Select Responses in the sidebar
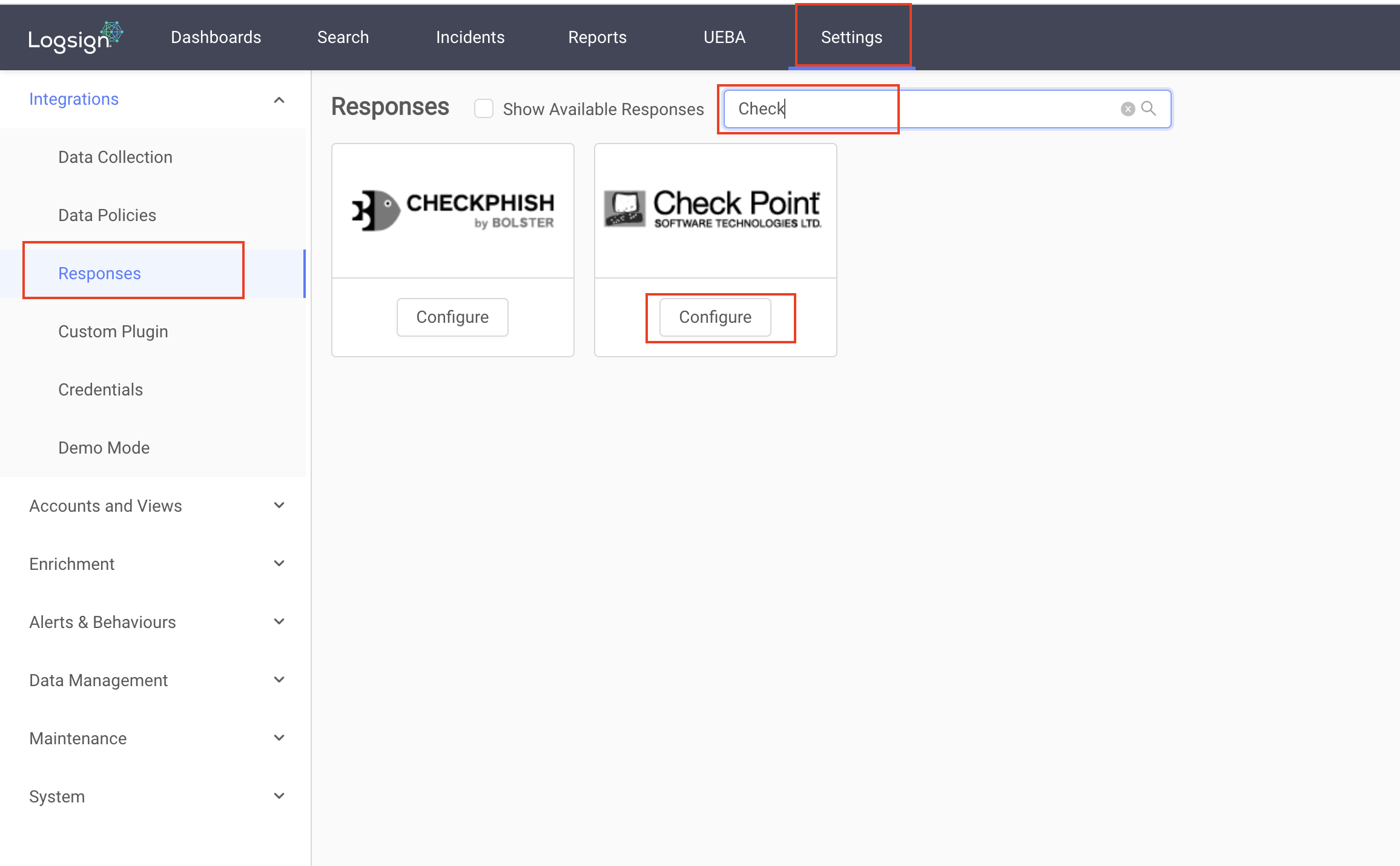The image size is (1400, 866). 153,274
